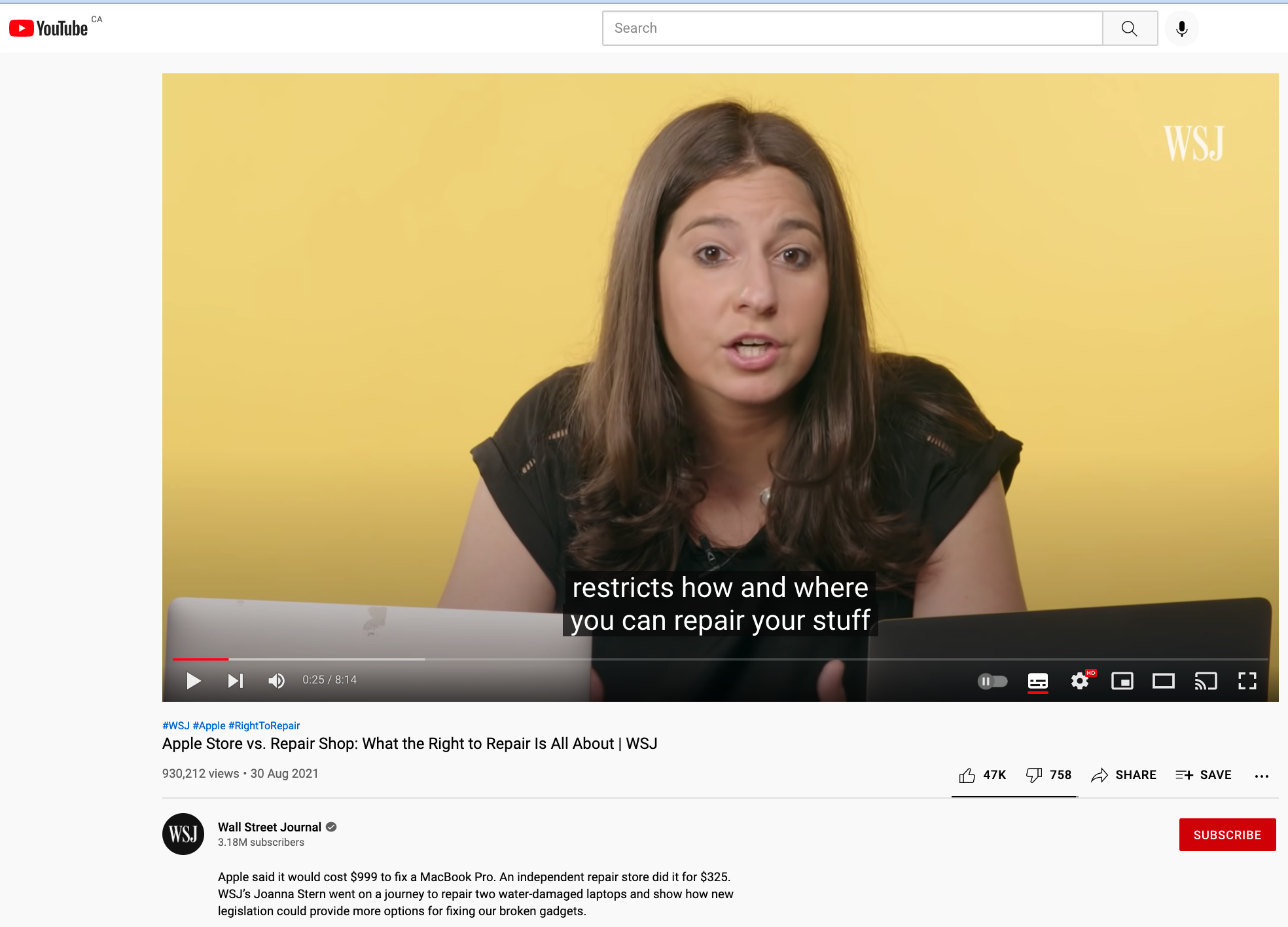Click the SAVE to playlist button
1288x927 pixels.
(x=1203, y=775)
